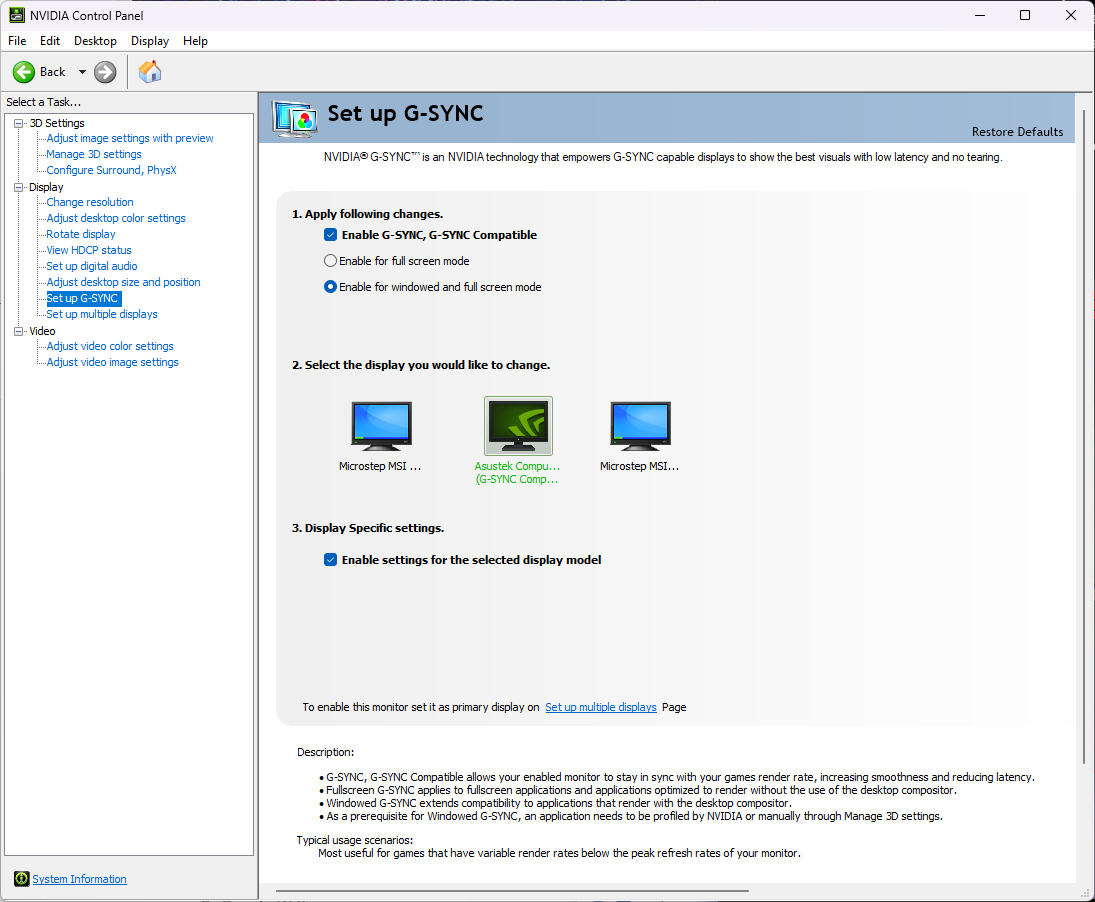Viewport: 1095px width, 902px height.
Task: Collapse the Video tree node
Action: click(x=19, y=331)
